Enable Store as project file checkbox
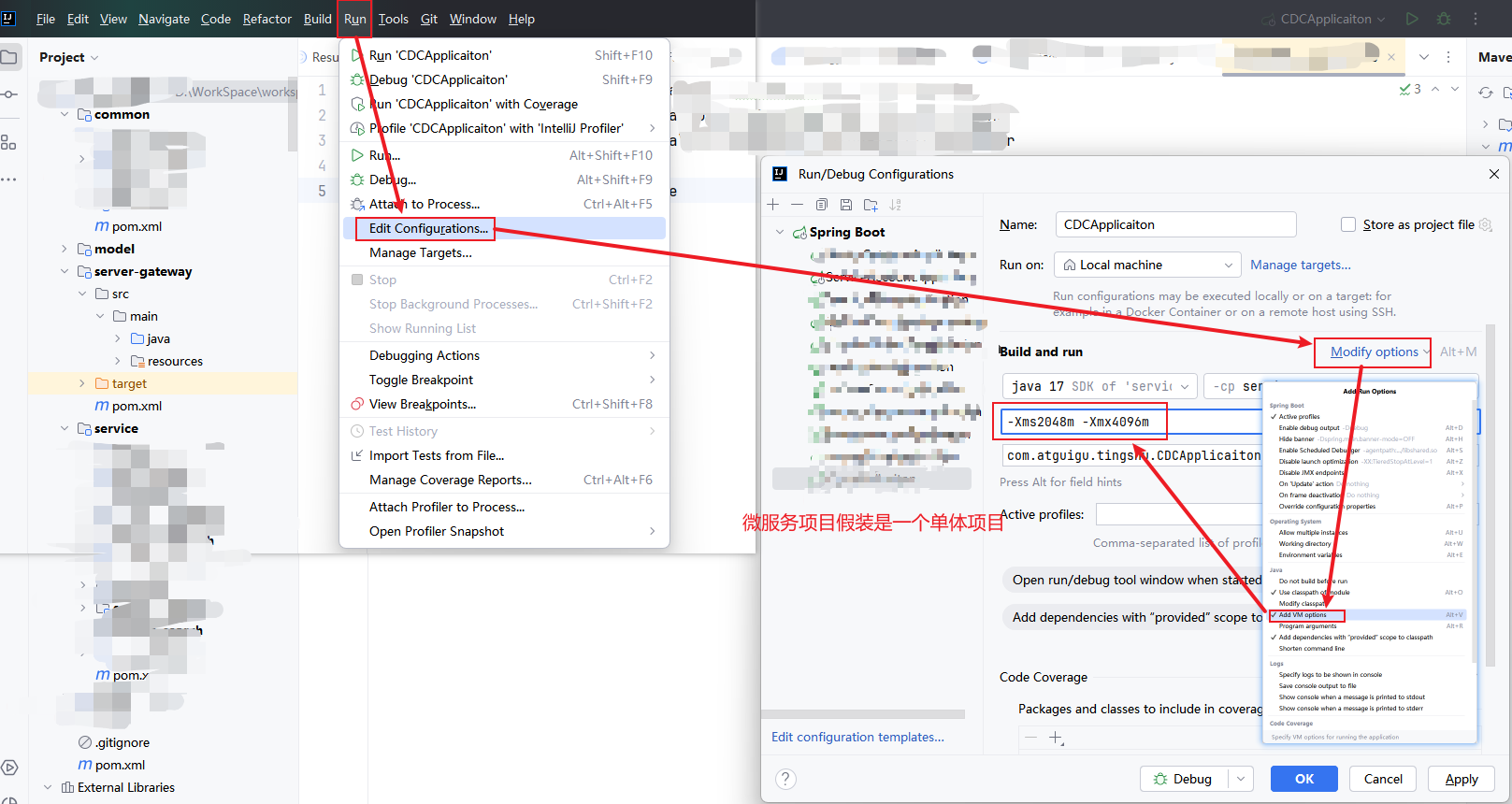1512x804 pixels. (1348, 224)
